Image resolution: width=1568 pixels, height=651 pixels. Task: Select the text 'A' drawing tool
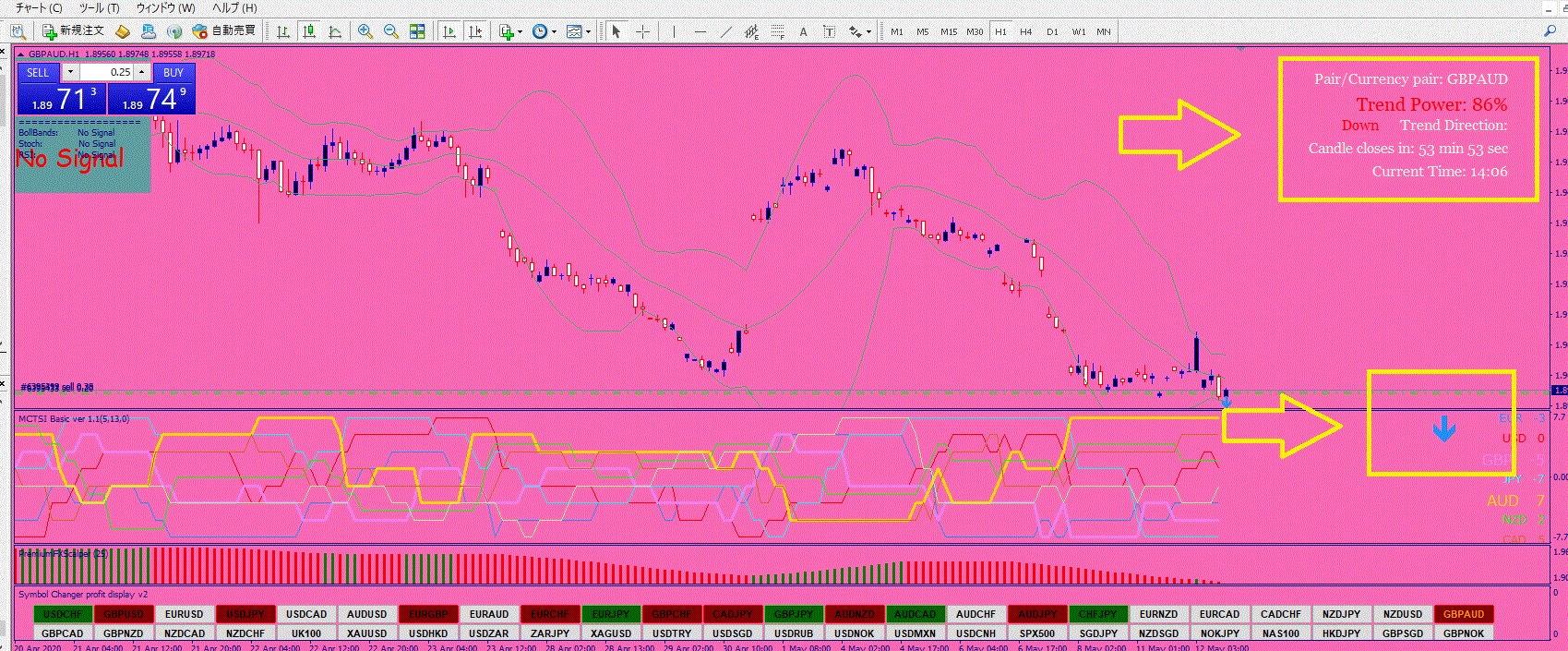[x=803, y=31]
